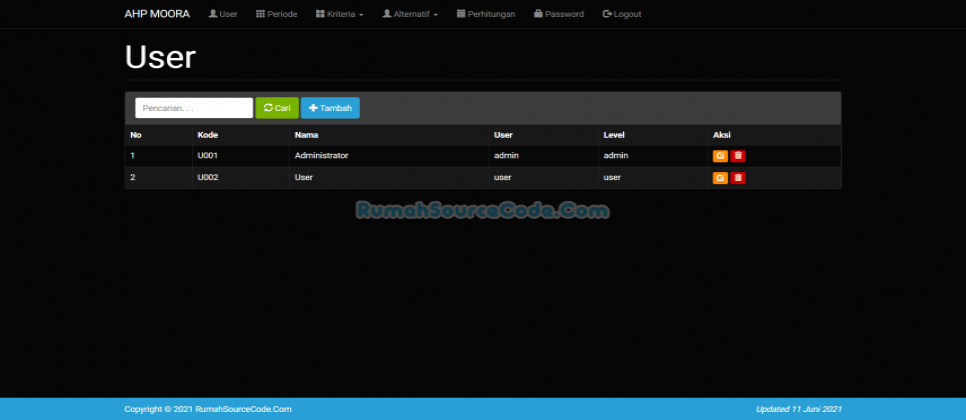This screenshot has height=420, width=966.
Task: Click the AHP MOORA brand link
Action: point(157,14)
